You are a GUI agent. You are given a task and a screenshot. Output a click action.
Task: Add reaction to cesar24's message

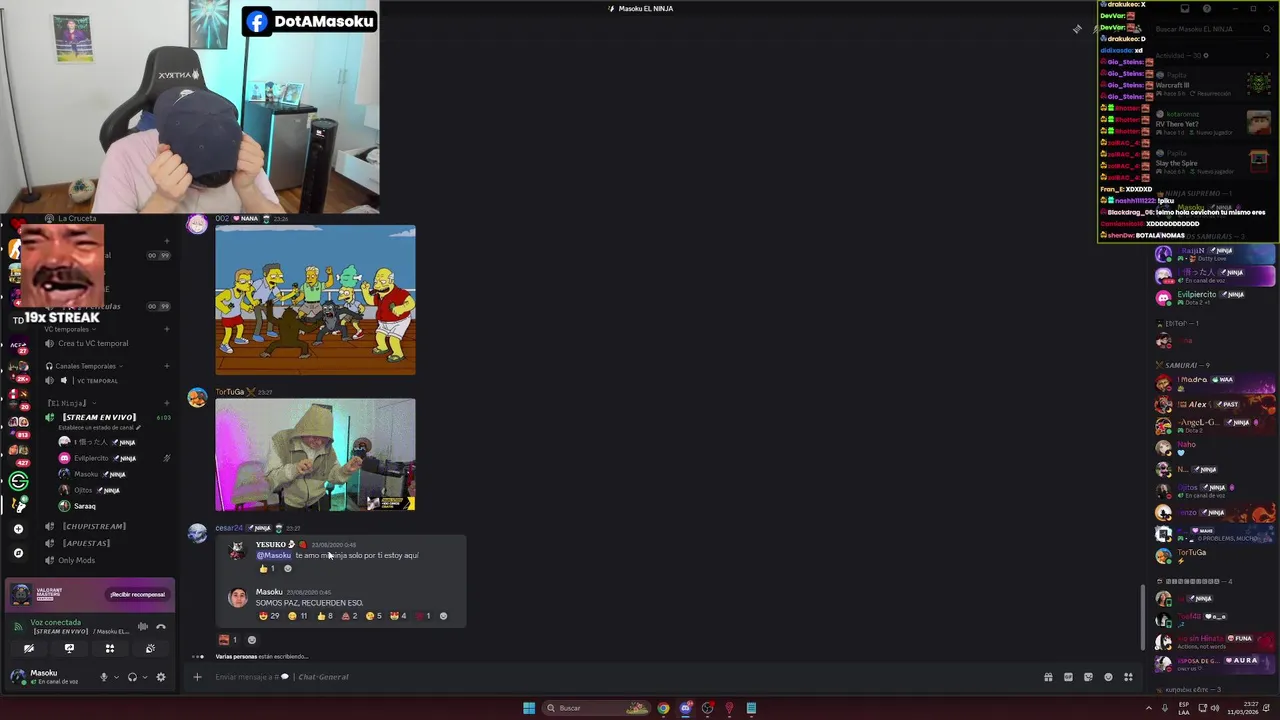[x=251, y=640]
